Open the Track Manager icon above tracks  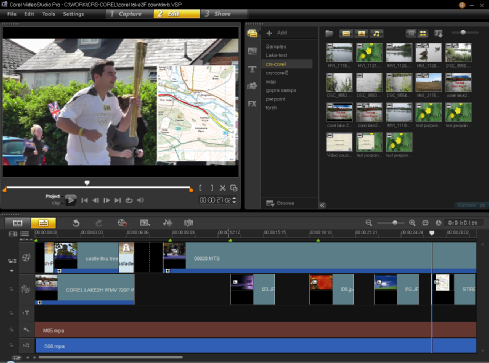coord(13,234)
